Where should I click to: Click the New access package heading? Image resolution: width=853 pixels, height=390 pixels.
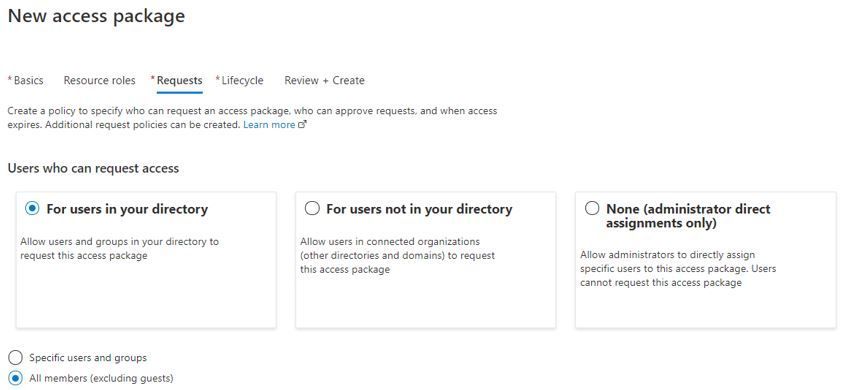tap(96, 16)
